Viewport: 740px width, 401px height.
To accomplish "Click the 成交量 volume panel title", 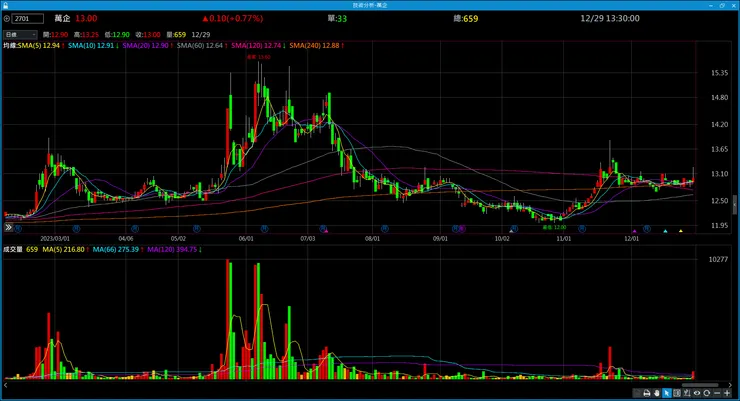I will (13, 250).
